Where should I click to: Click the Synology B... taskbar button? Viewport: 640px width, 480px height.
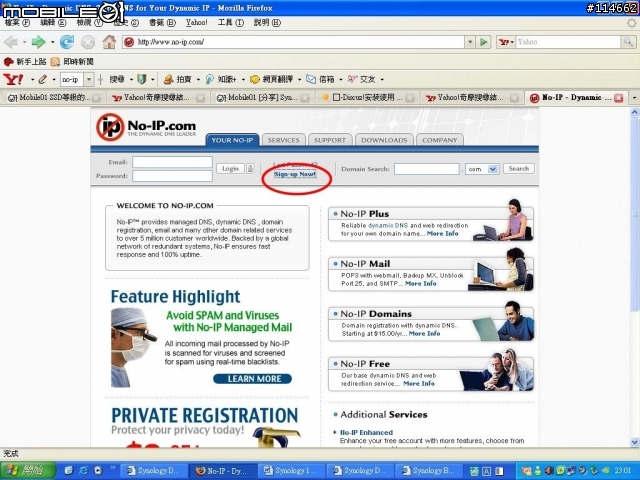click(429, 471)
